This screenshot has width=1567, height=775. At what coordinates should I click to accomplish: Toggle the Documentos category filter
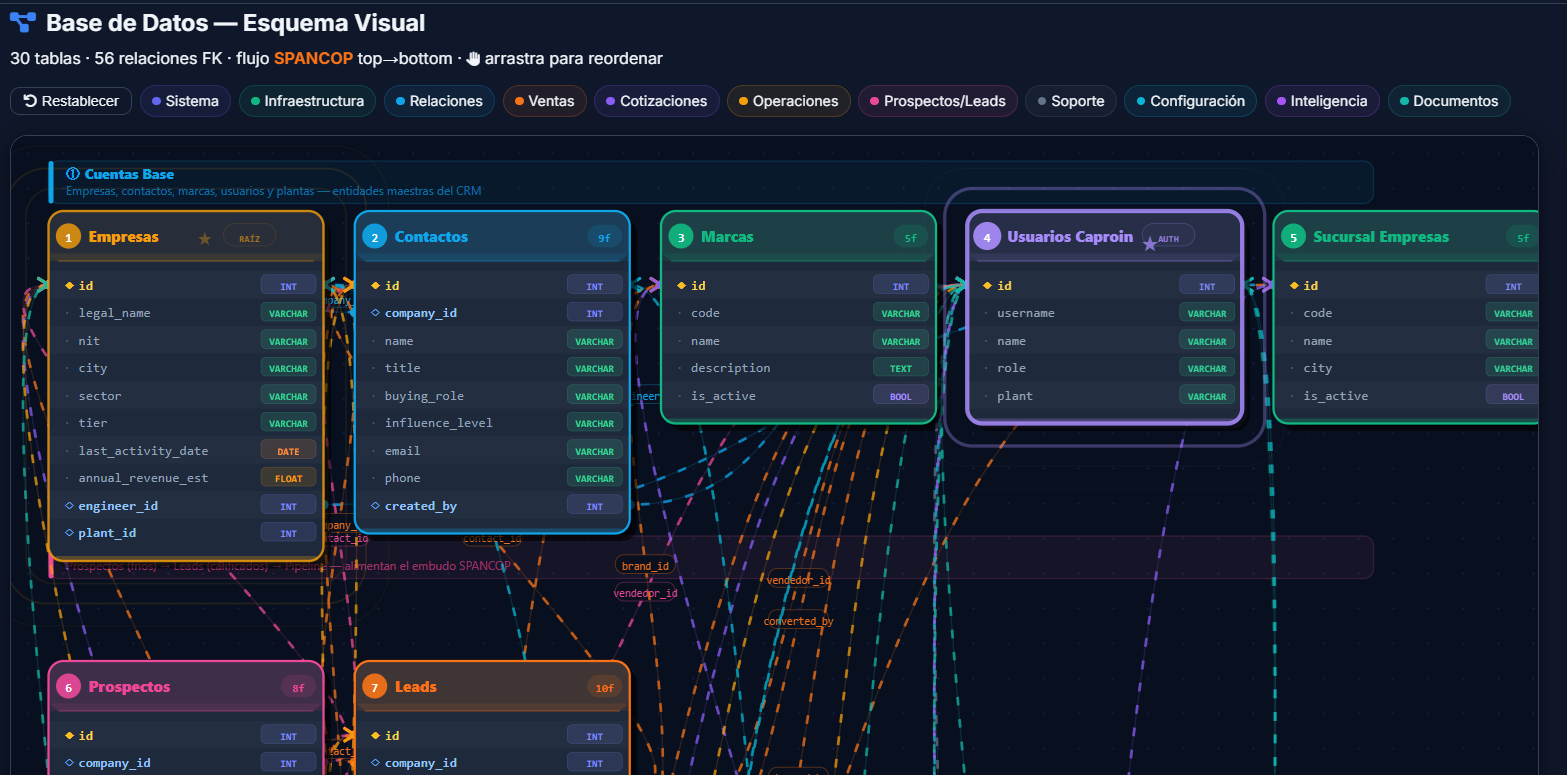(x=1448, y=101)
